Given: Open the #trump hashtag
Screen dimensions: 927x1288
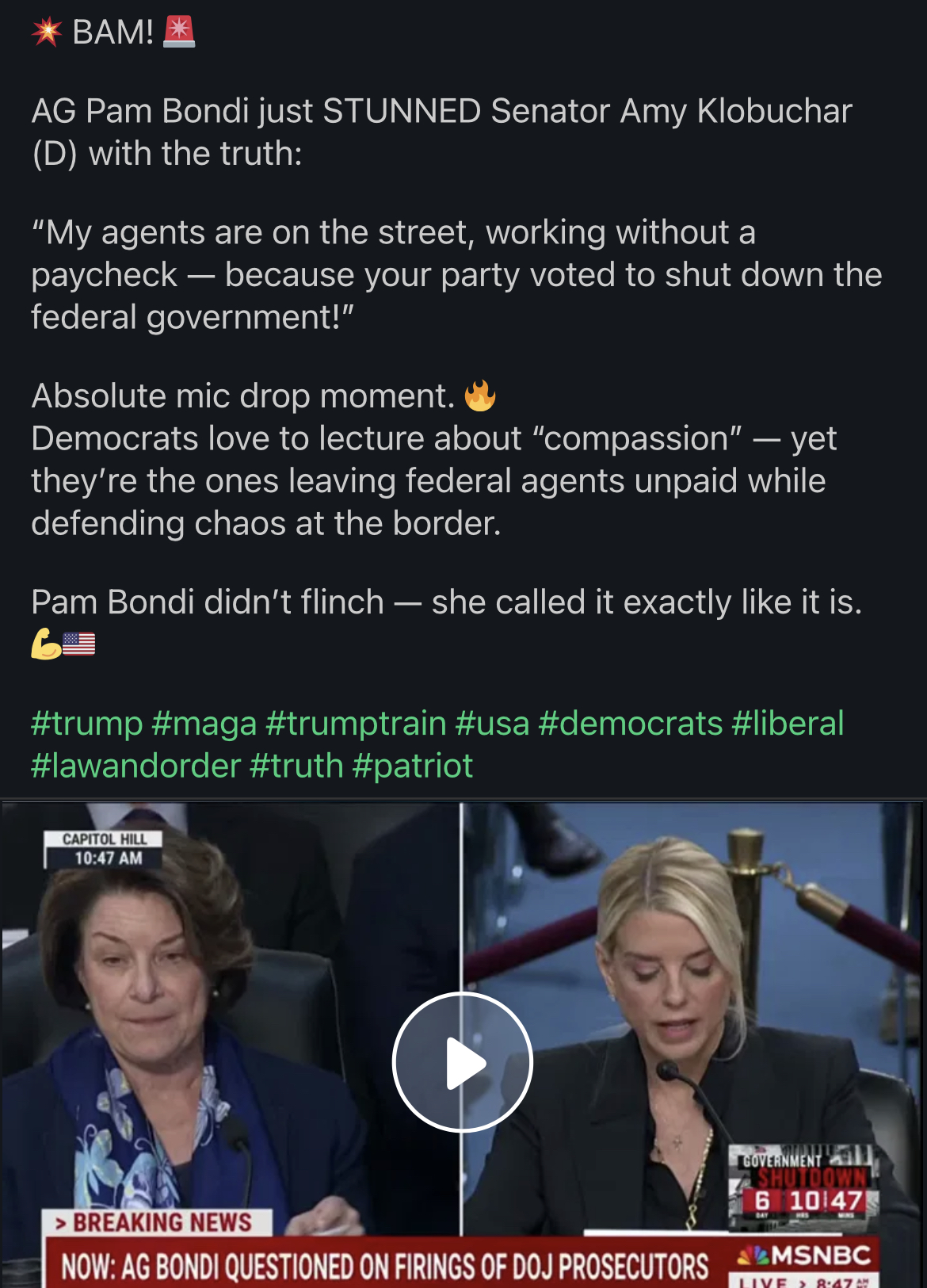Looking at the screenshot, I should tap(87, 724).
